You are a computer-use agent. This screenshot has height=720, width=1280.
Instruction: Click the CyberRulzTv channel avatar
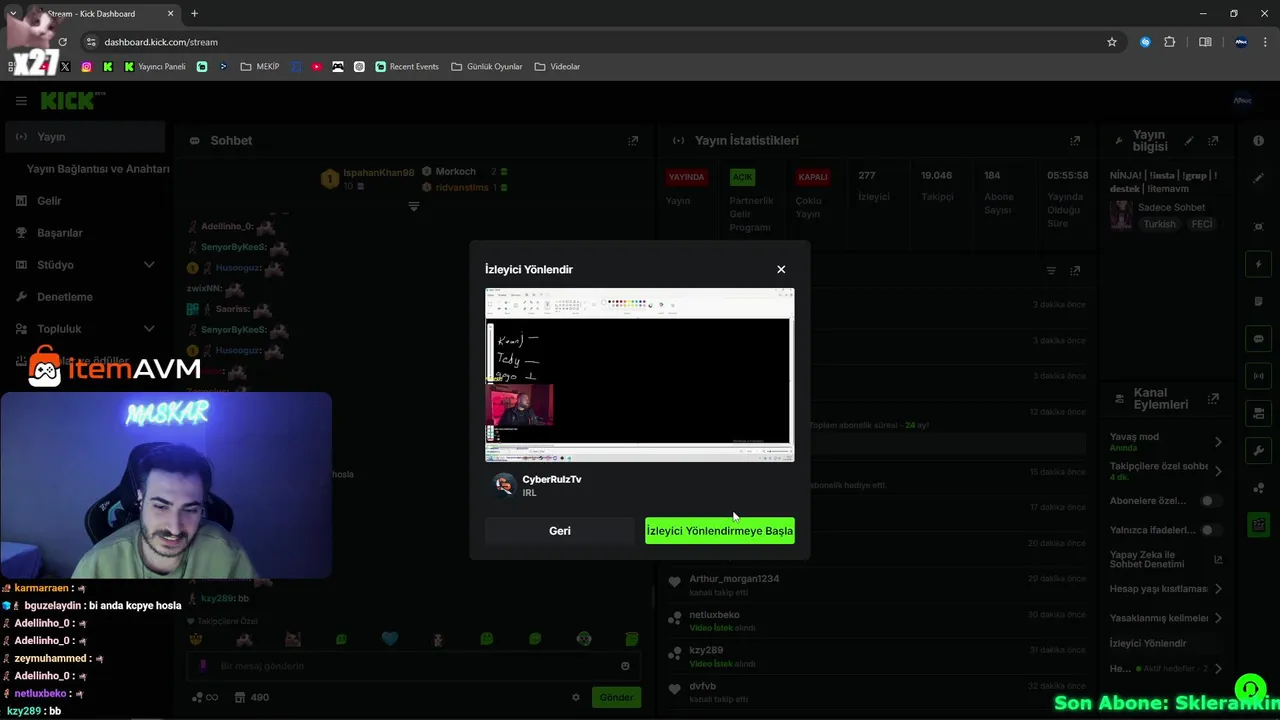click(505, 485)
